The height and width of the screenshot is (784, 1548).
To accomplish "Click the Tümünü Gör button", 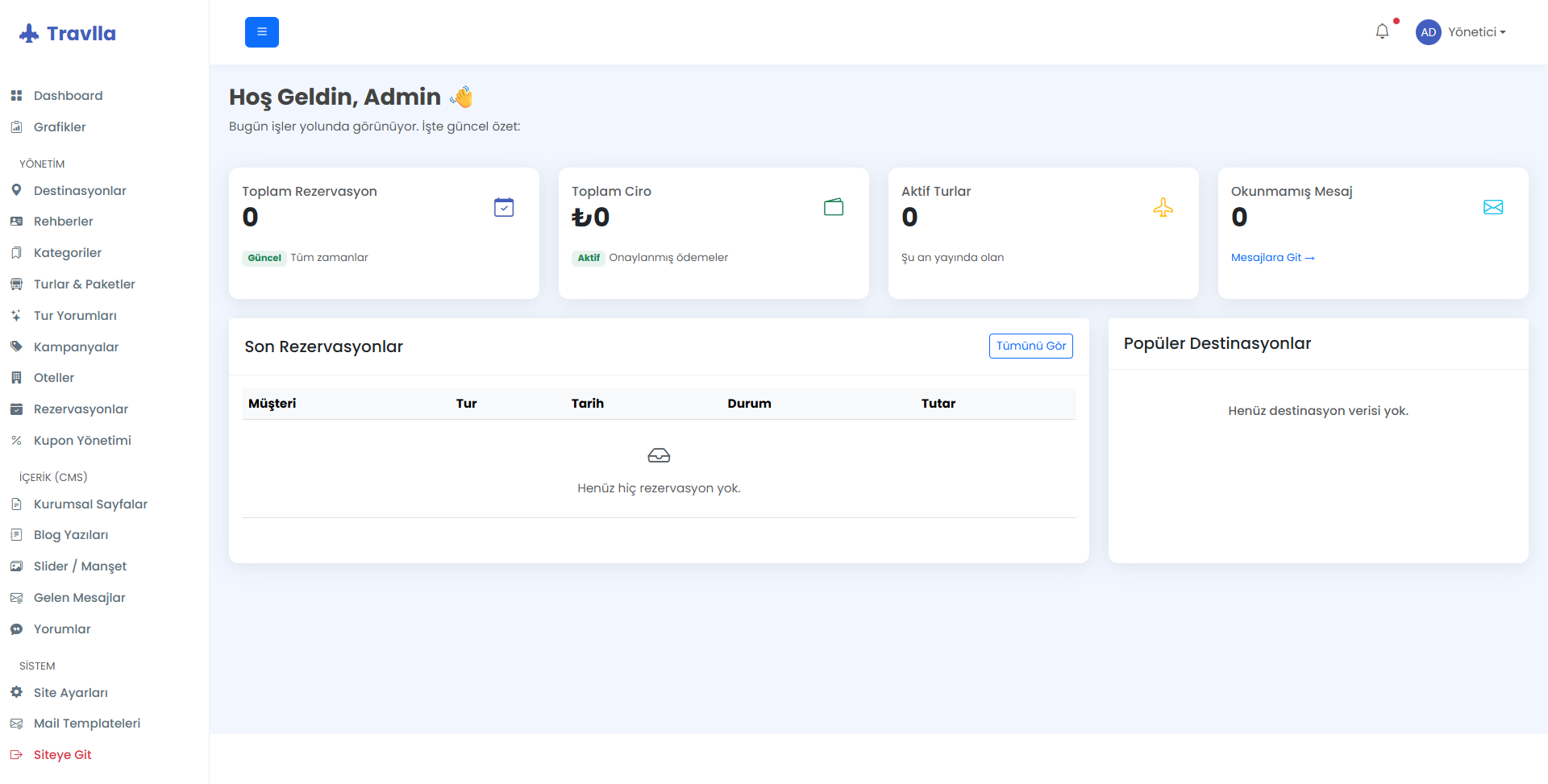I will coord(1030,346).
